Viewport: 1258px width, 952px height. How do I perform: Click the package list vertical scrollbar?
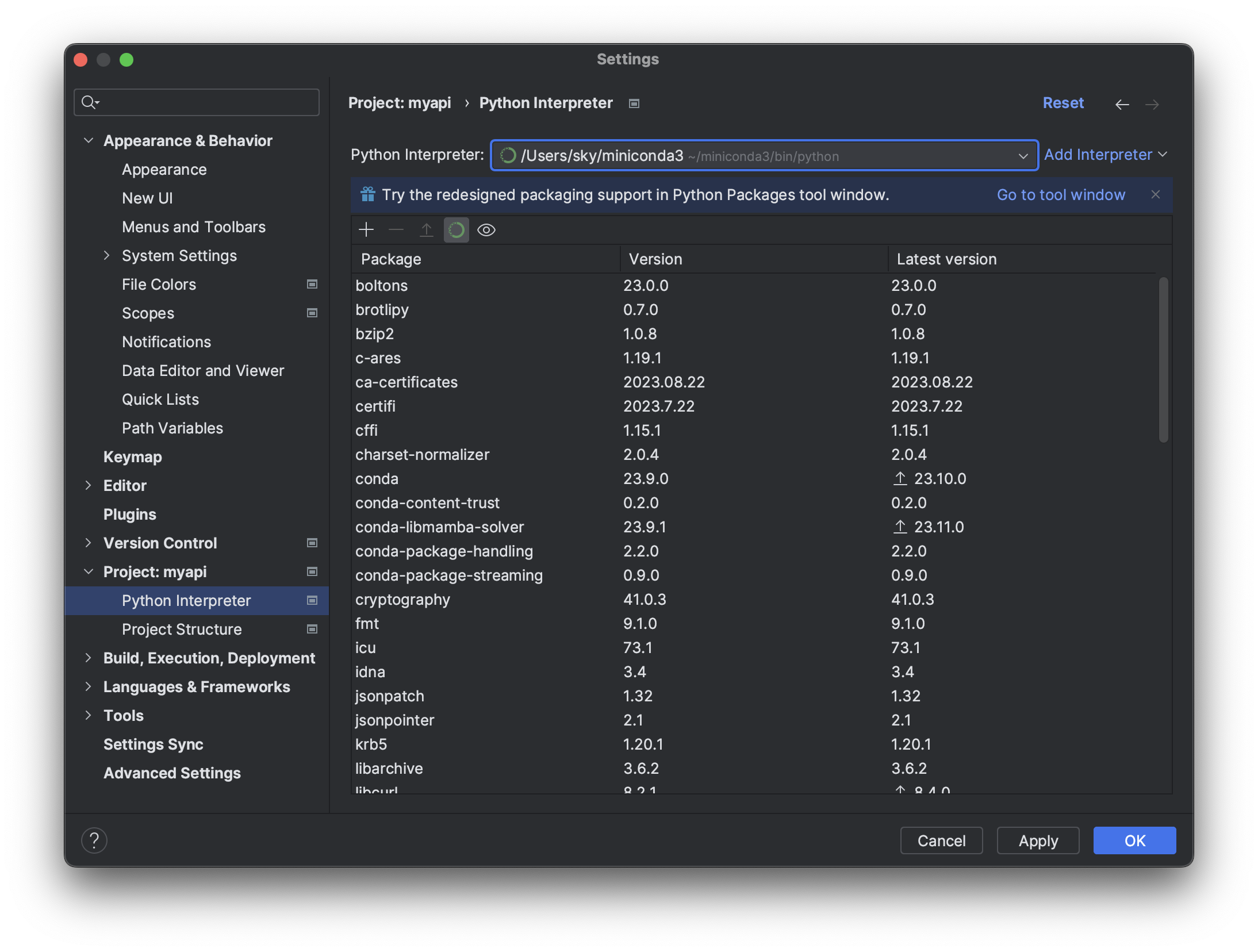tap(1163, 359)
